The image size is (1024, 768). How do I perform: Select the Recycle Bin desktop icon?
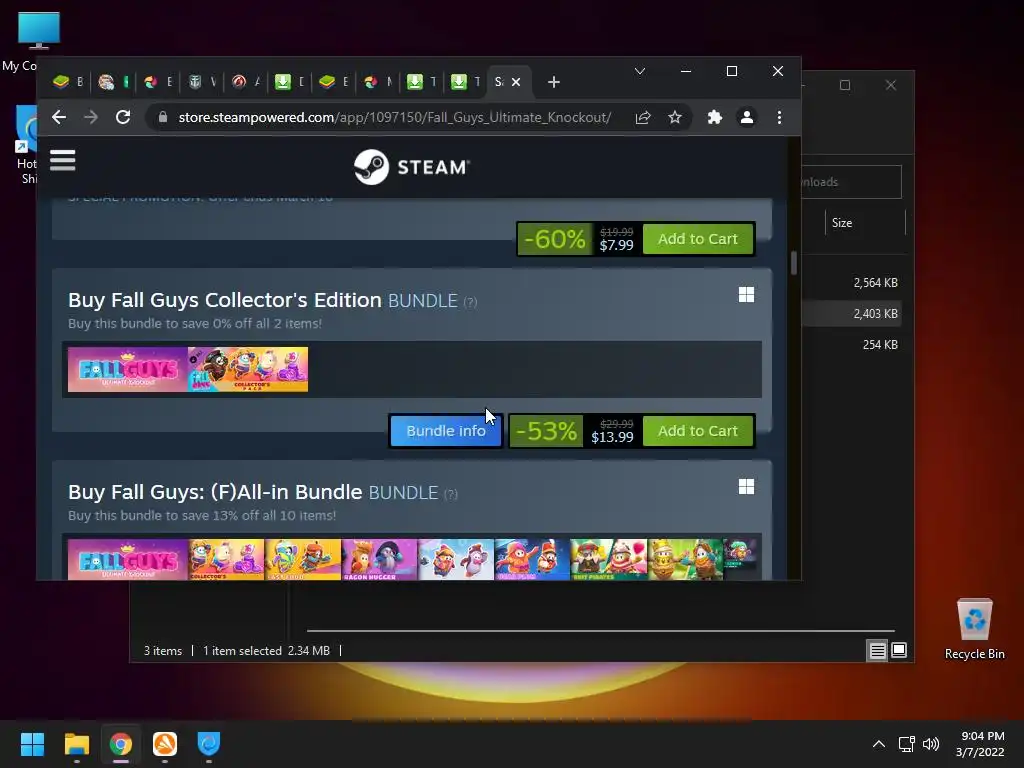974,628
